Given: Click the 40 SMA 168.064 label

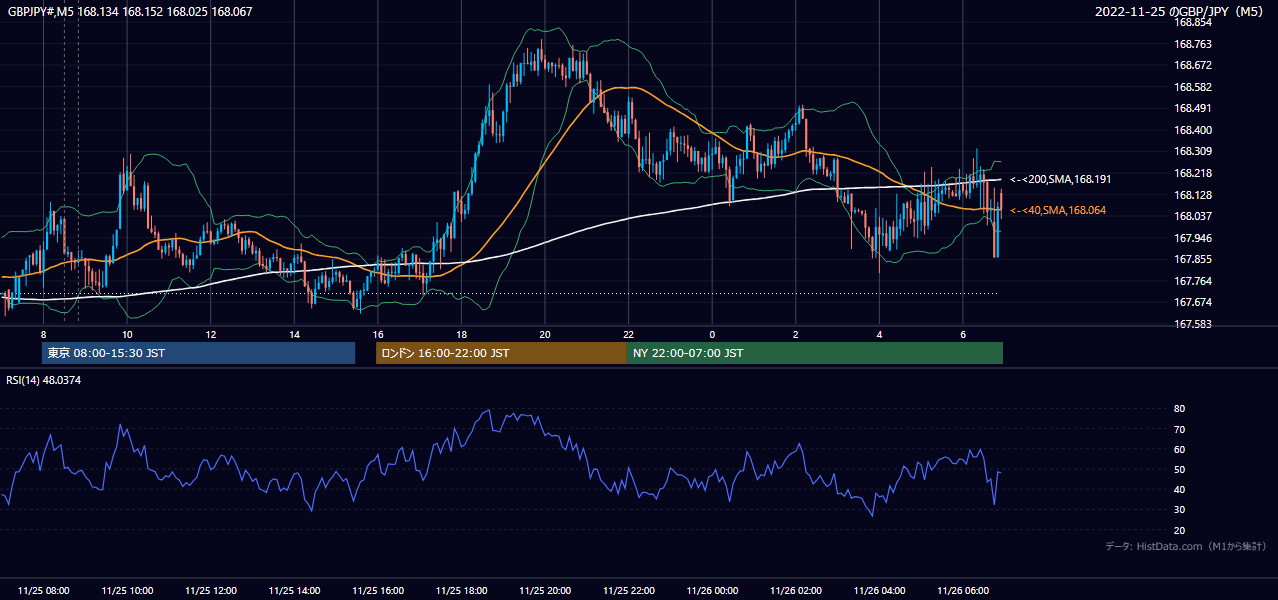Looking at the screenshot, I should (x=1057, y=210).
